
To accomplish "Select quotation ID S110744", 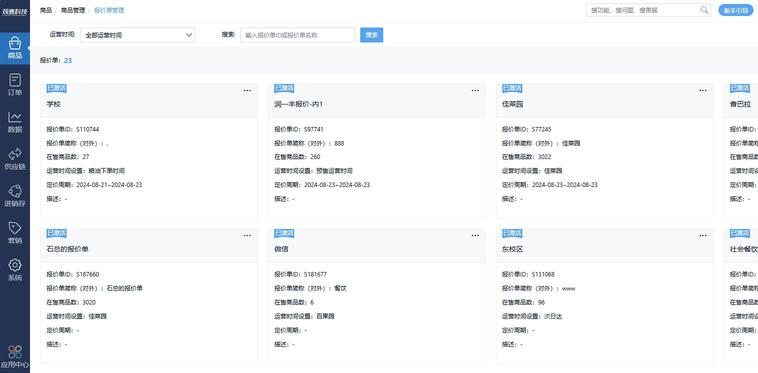I will pos(87,129).
